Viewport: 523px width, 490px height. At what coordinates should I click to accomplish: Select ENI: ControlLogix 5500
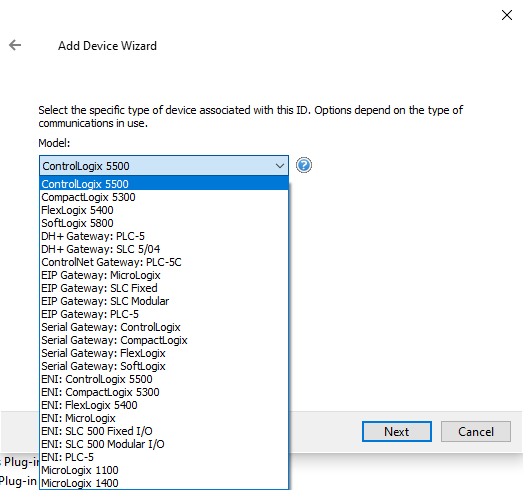point(164,379)
